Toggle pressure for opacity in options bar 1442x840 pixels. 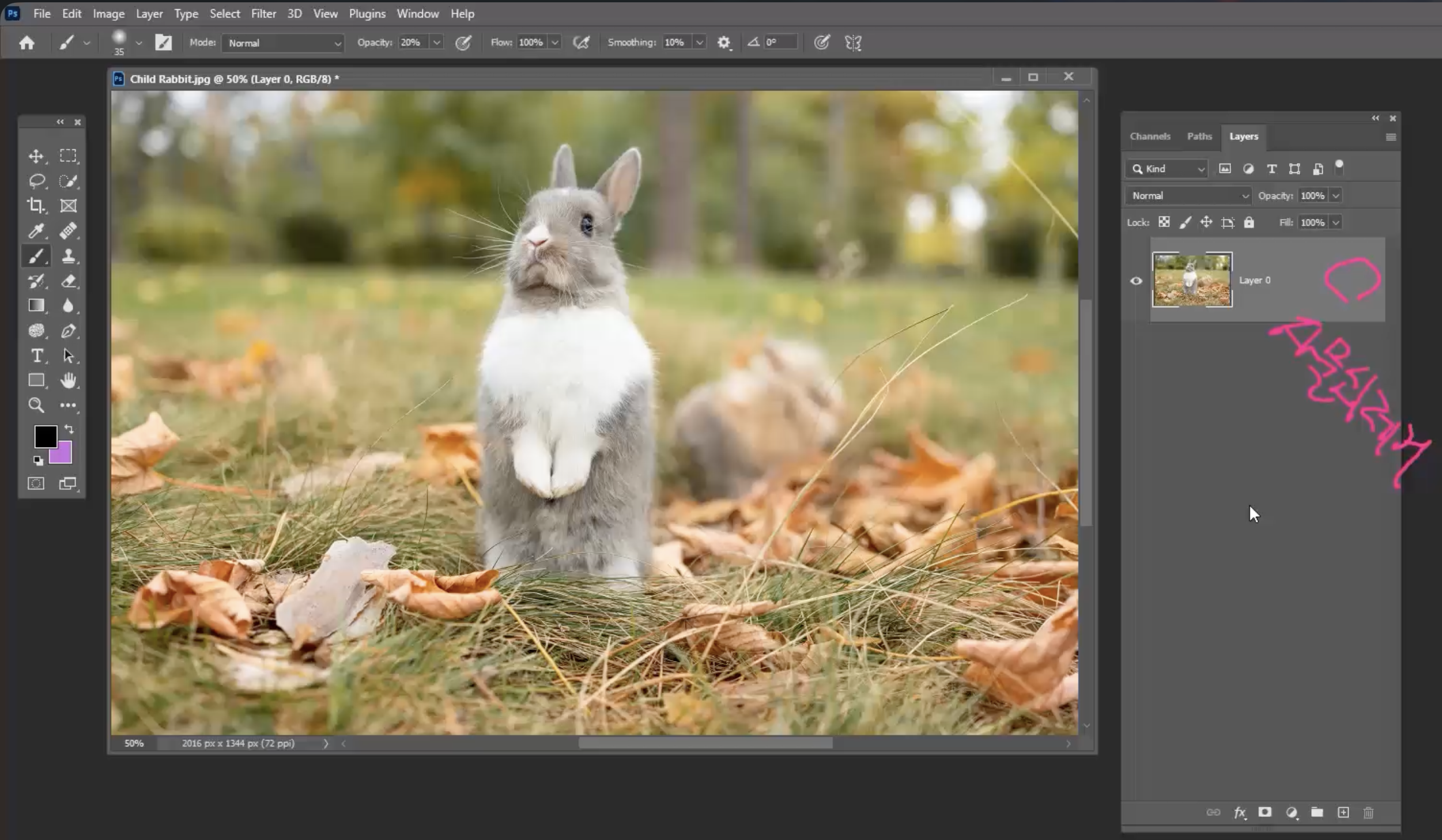tap(463, 43)
